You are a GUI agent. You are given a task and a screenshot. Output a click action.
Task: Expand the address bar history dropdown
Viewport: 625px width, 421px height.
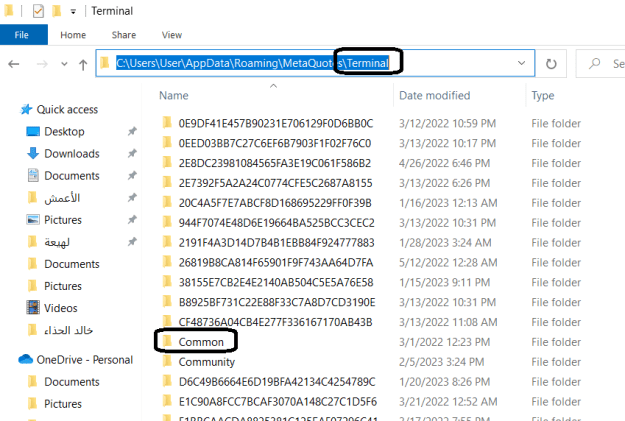[521, 63]
